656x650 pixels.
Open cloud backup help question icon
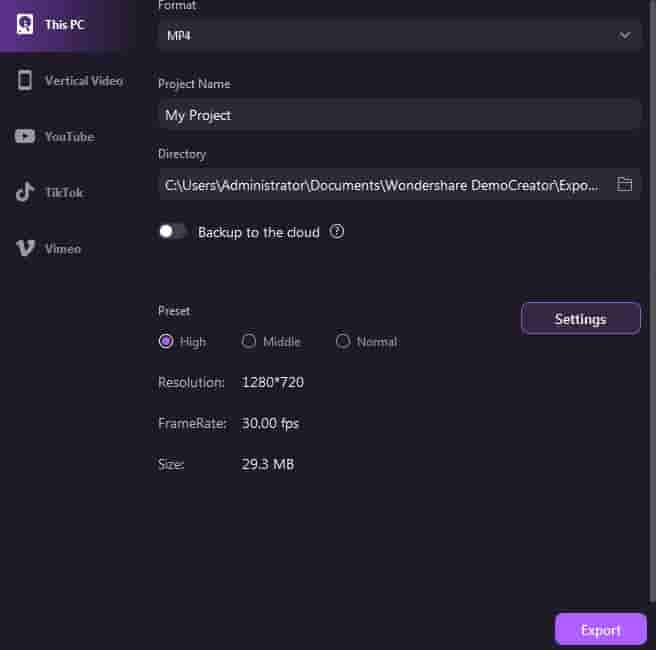point(337,232)
